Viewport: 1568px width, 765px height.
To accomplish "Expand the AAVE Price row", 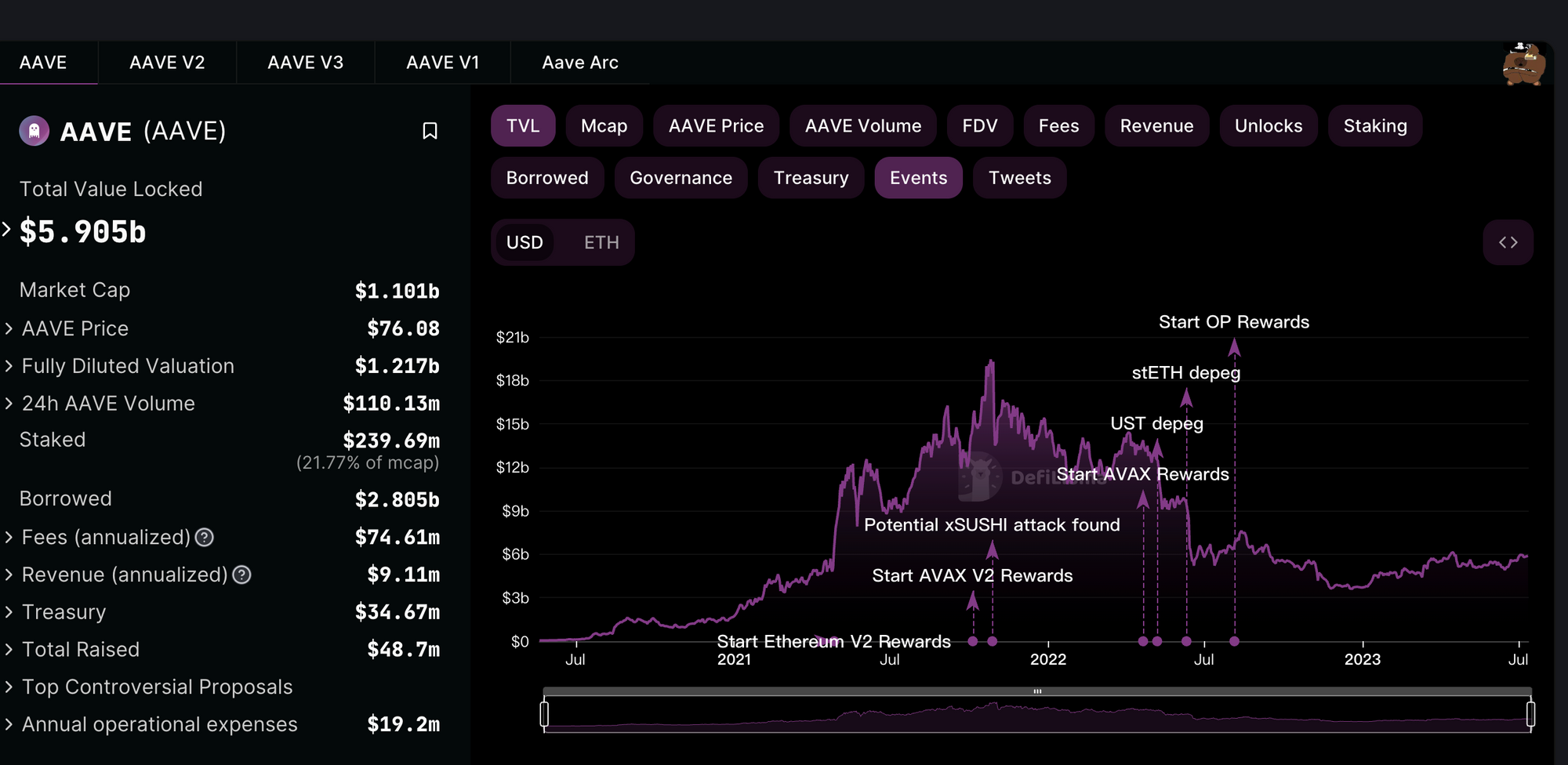I will [9, 328].
